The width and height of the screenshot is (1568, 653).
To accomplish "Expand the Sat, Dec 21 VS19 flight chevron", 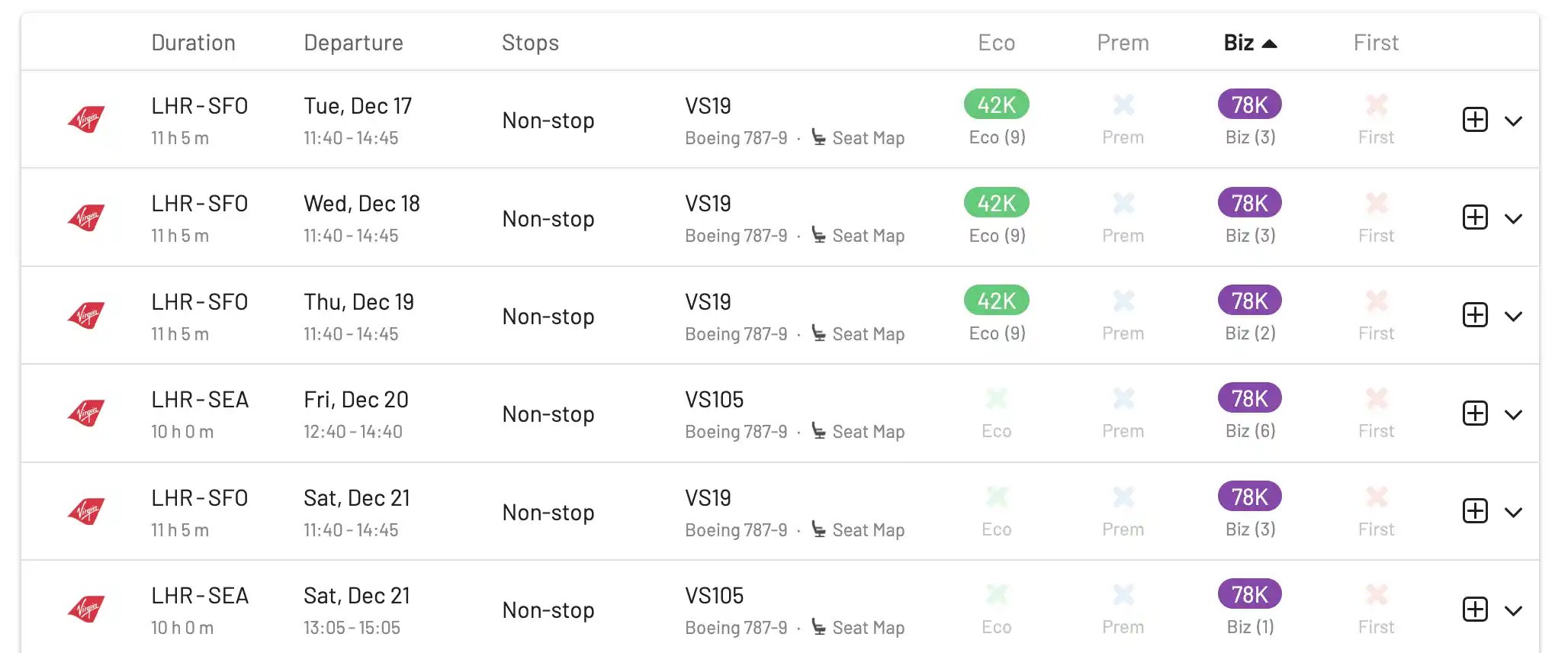I will point(1514,513).
